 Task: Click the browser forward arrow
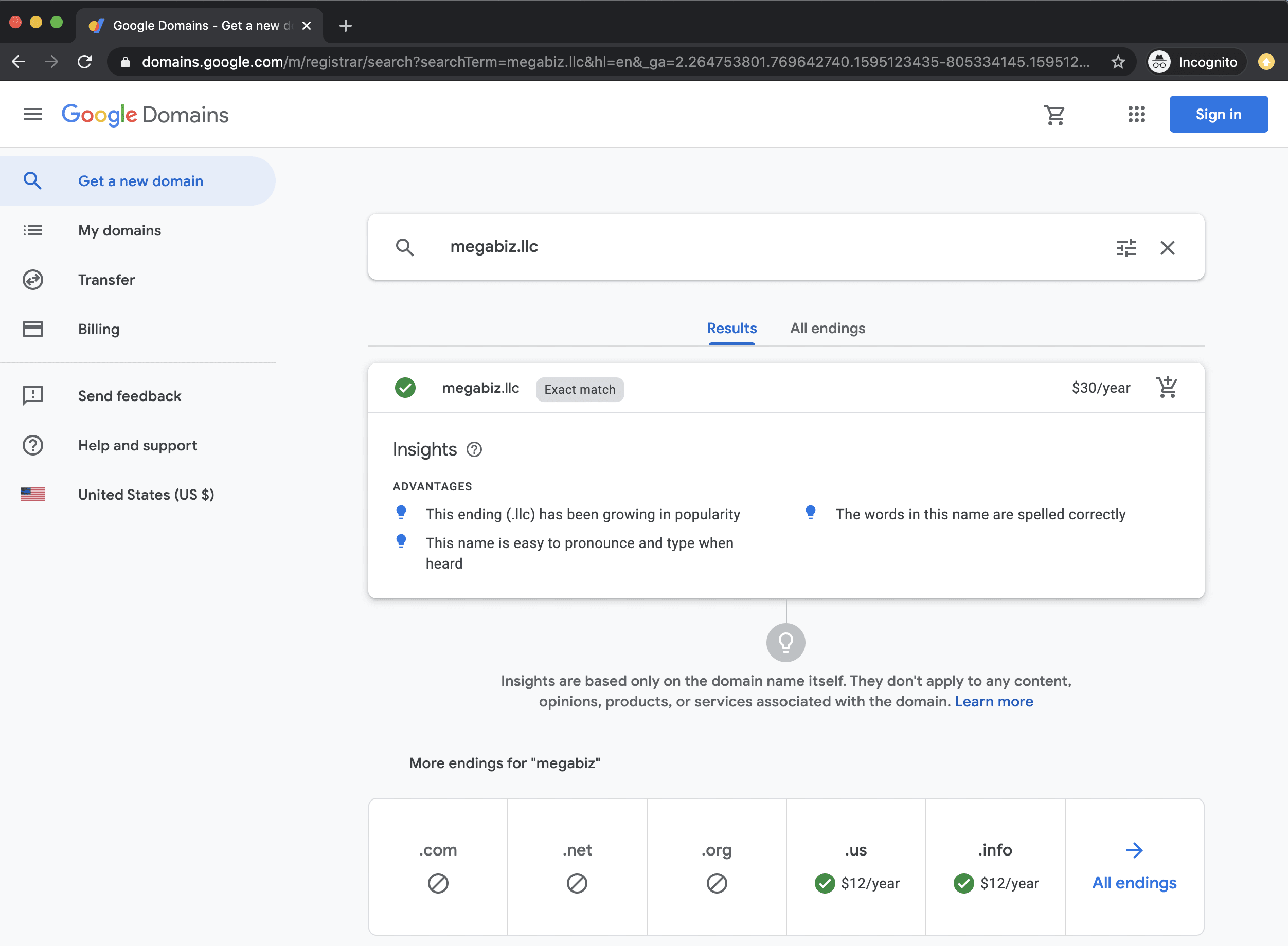click(51, 62)
